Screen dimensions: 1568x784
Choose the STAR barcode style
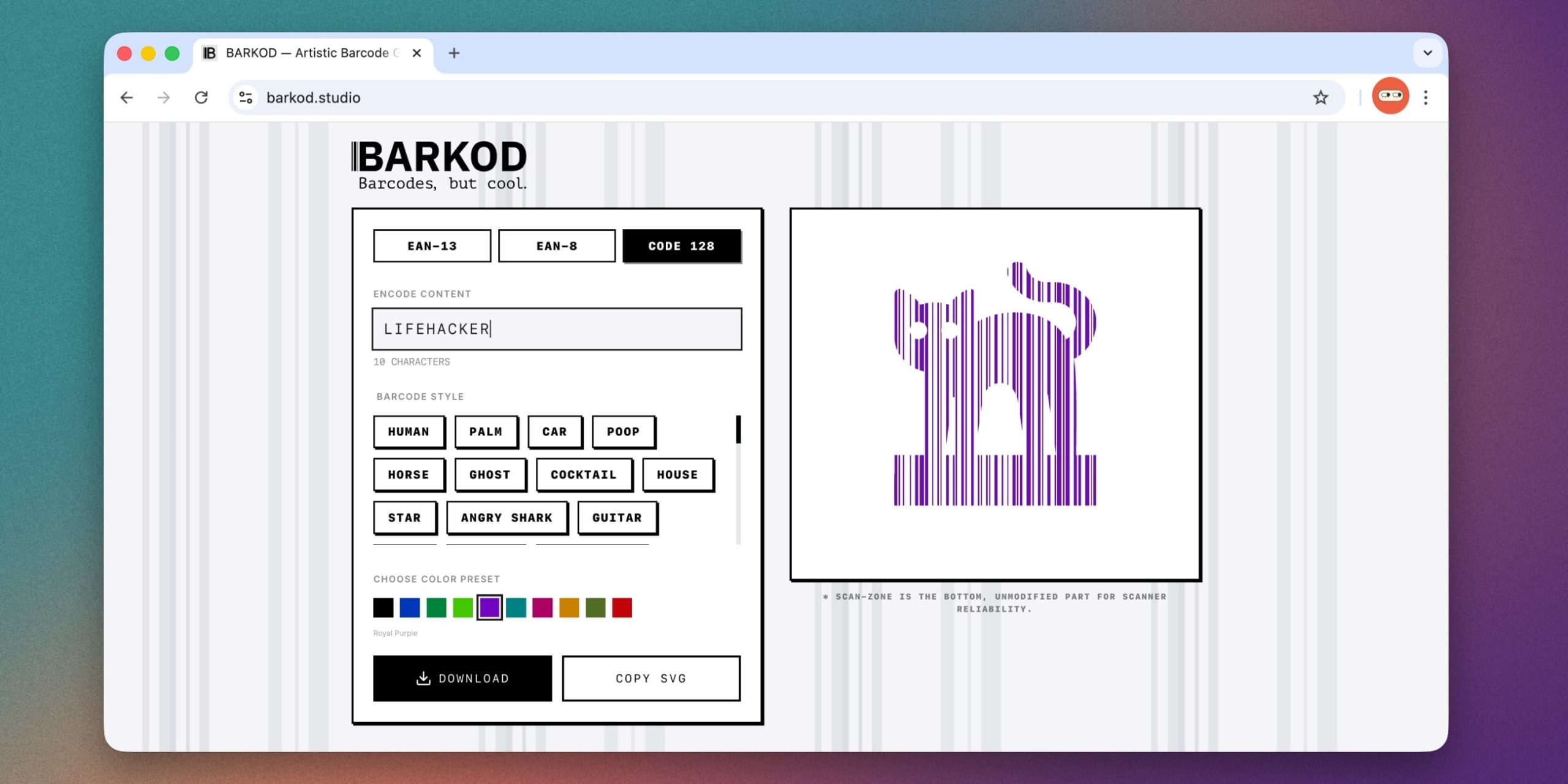click(405, 518)
